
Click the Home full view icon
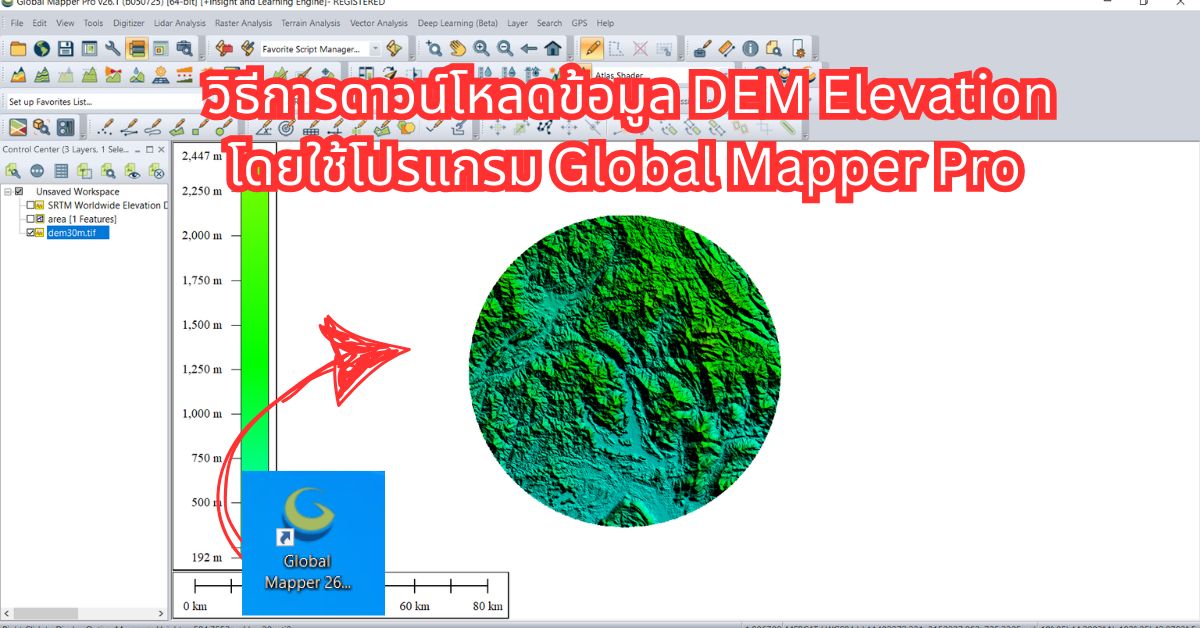tap(553, 48)
